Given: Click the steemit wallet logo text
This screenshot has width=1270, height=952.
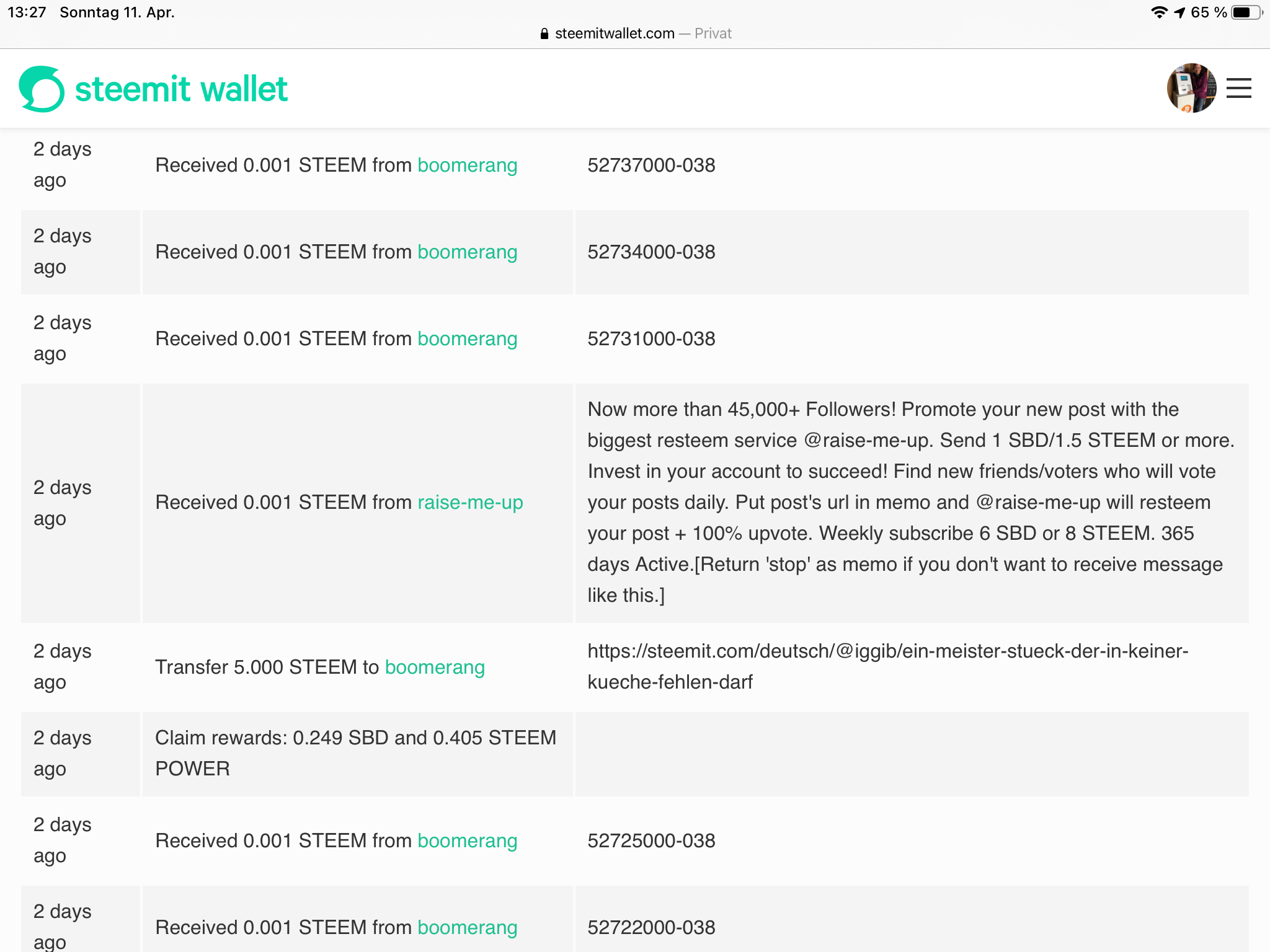Looking at the screenshot, I should [181, 89].
